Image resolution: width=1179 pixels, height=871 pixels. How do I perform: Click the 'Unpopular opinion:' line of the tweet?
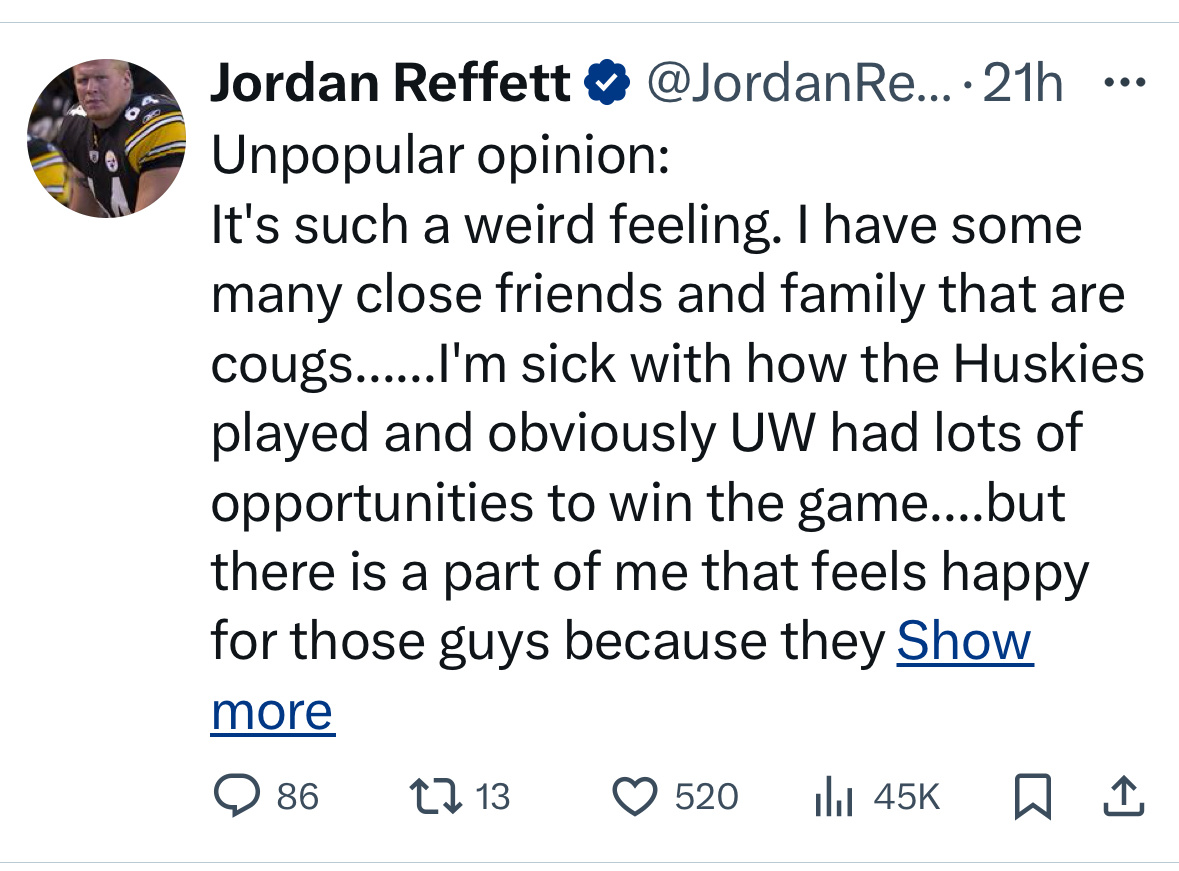point(440,155)
